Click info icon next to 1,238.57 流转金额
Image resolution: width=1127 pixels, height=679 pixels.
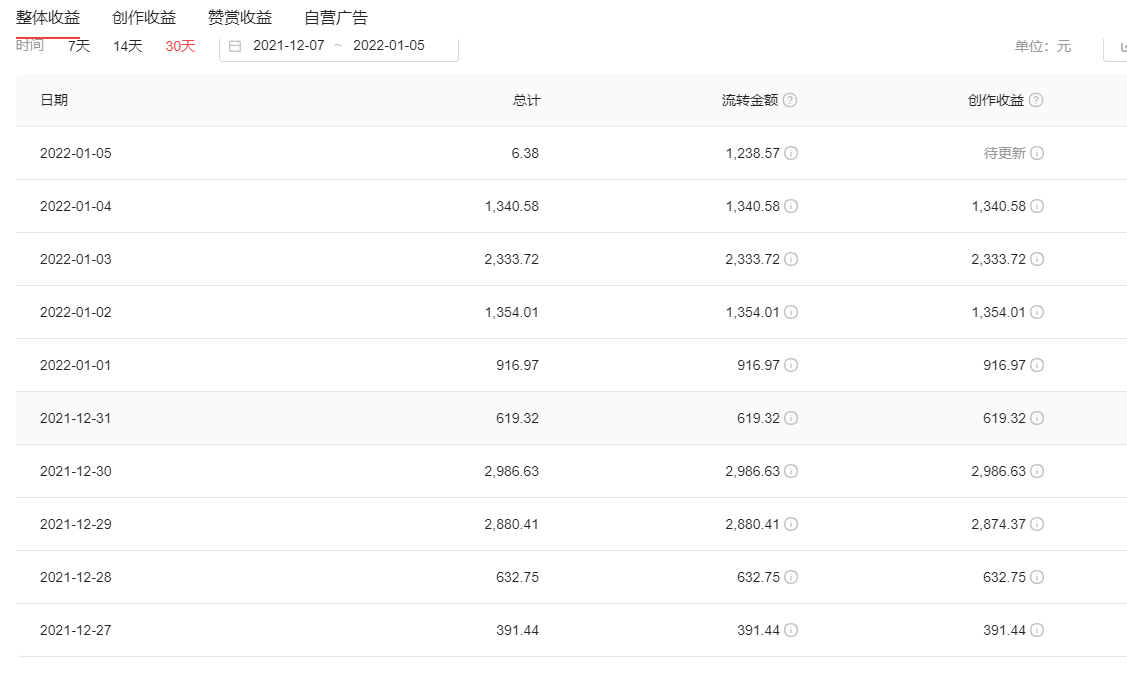point(791,153)
